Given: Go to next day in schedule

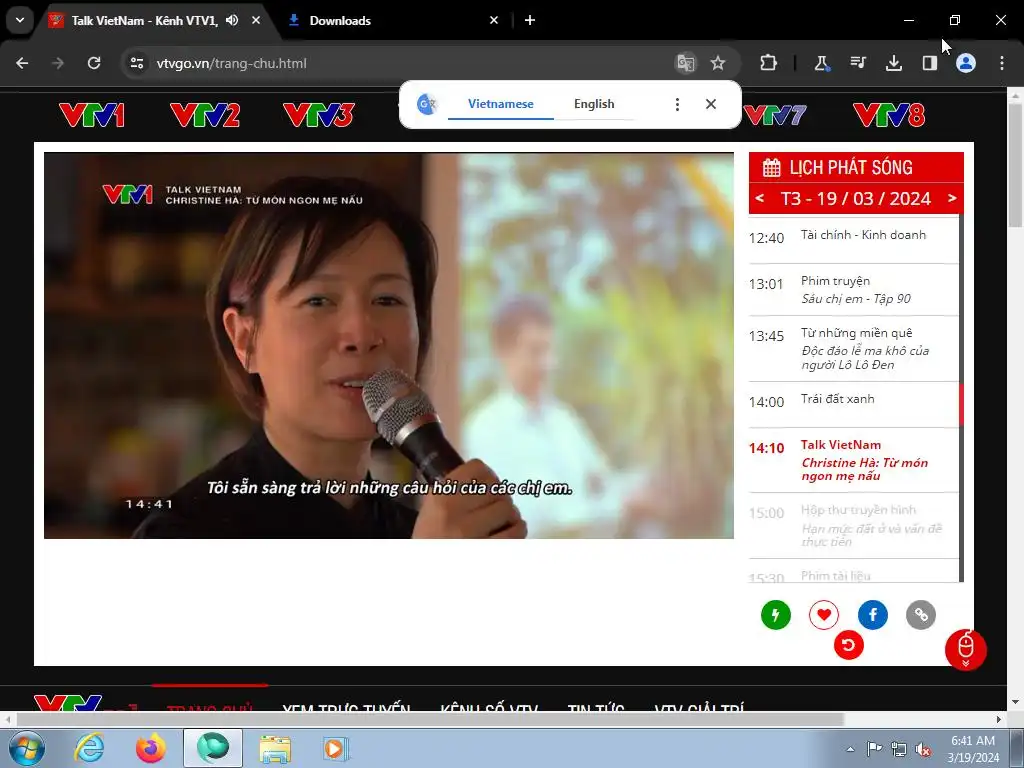Looking at the screenshot, I should 952,198.
